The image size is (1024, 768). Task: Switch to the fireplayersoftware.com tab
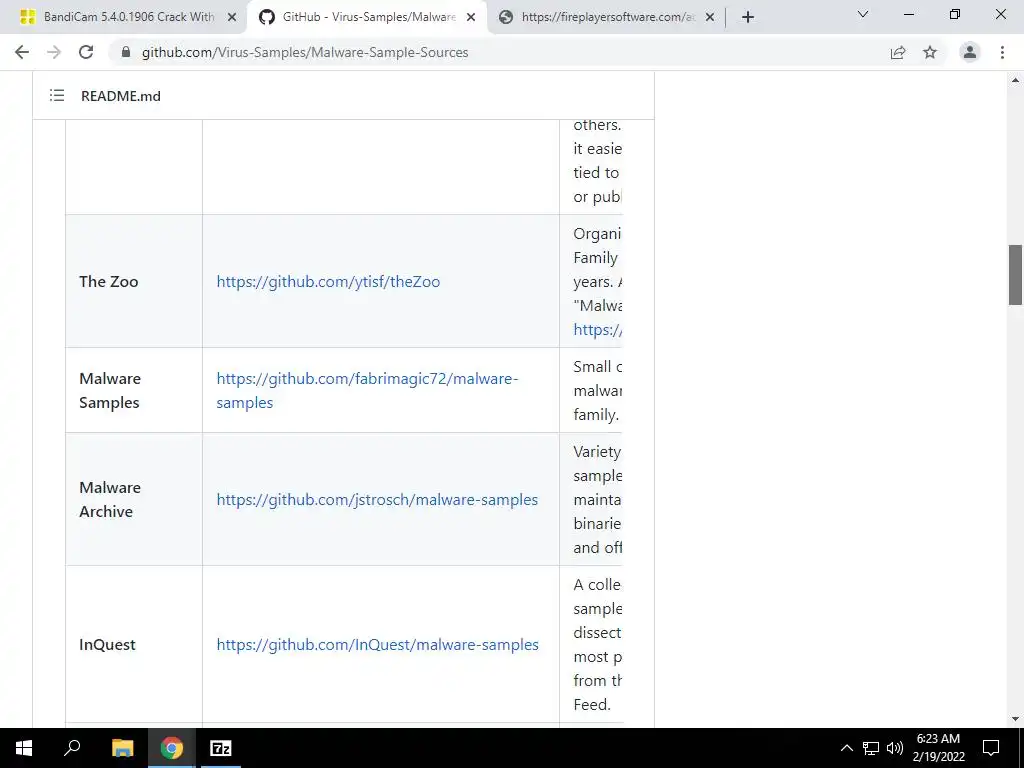[606, 17]
